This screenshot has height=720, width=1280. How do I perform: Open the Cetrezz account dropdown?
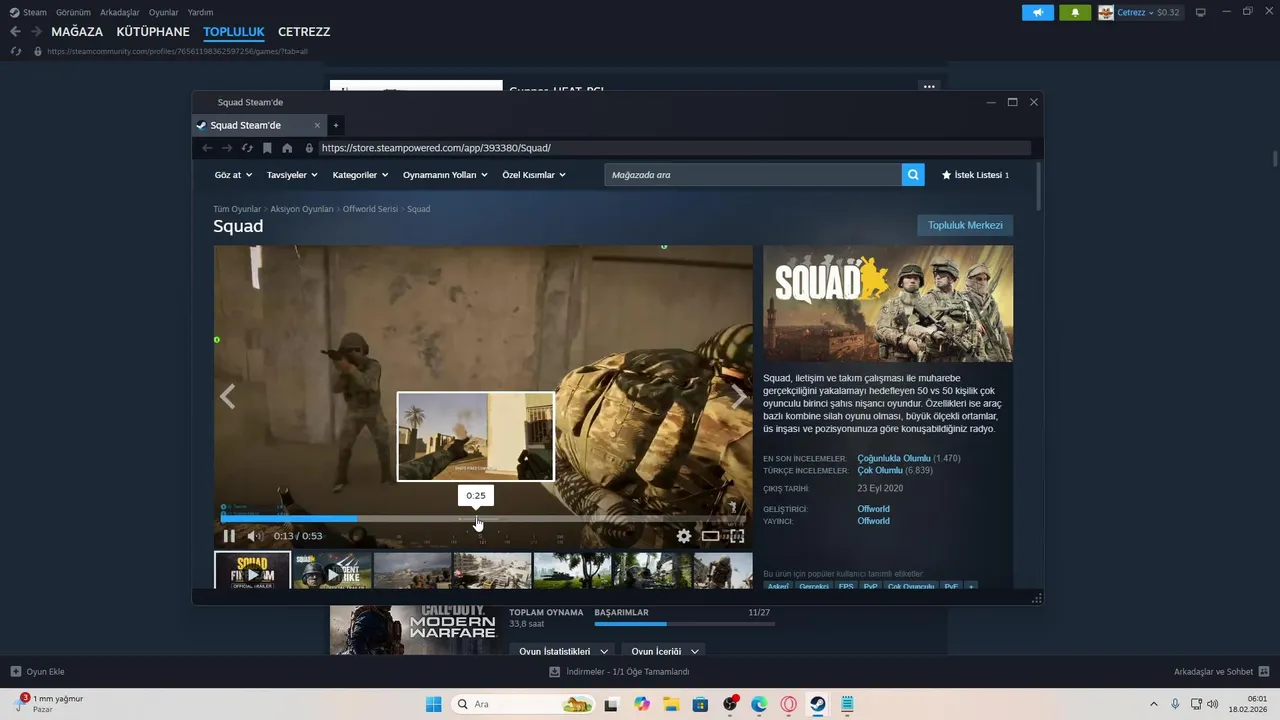point(1140,12)
